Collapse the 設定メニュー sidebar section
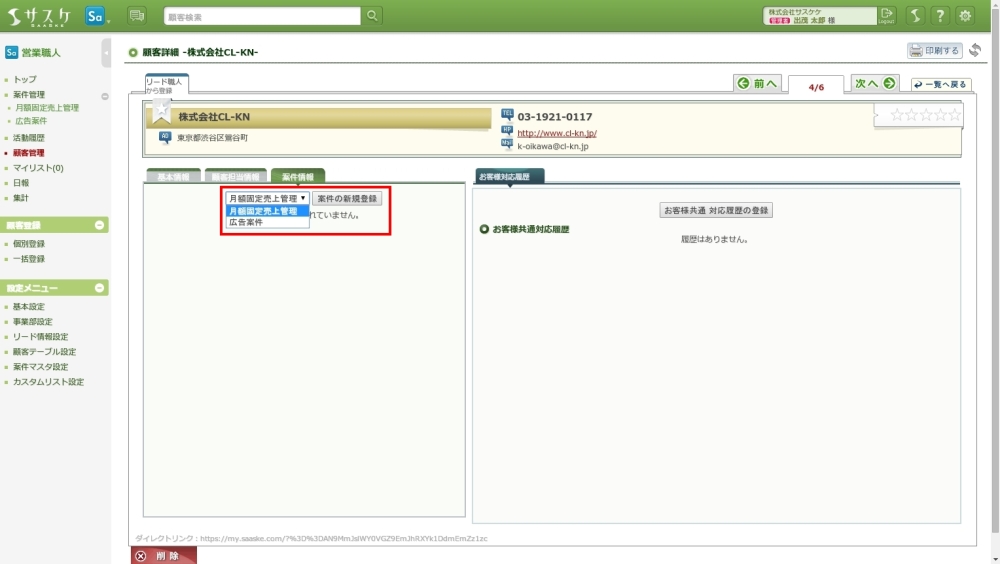1000x564 pixels. coord(99,288)
